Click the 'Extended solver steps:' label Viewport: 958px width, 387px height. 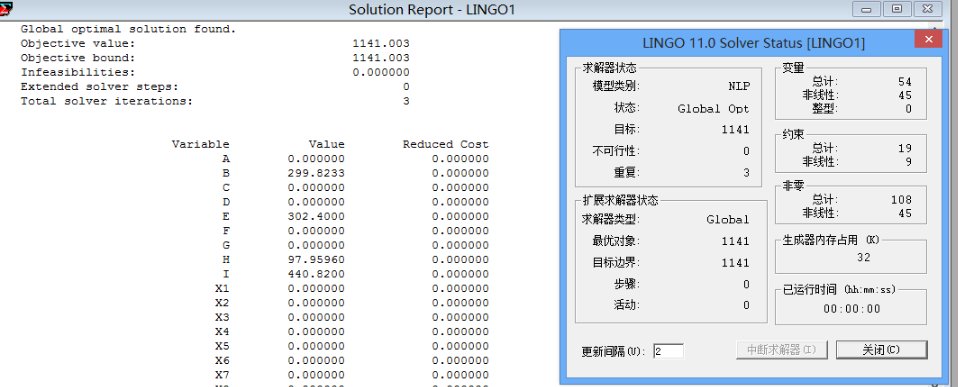(100, 87)
